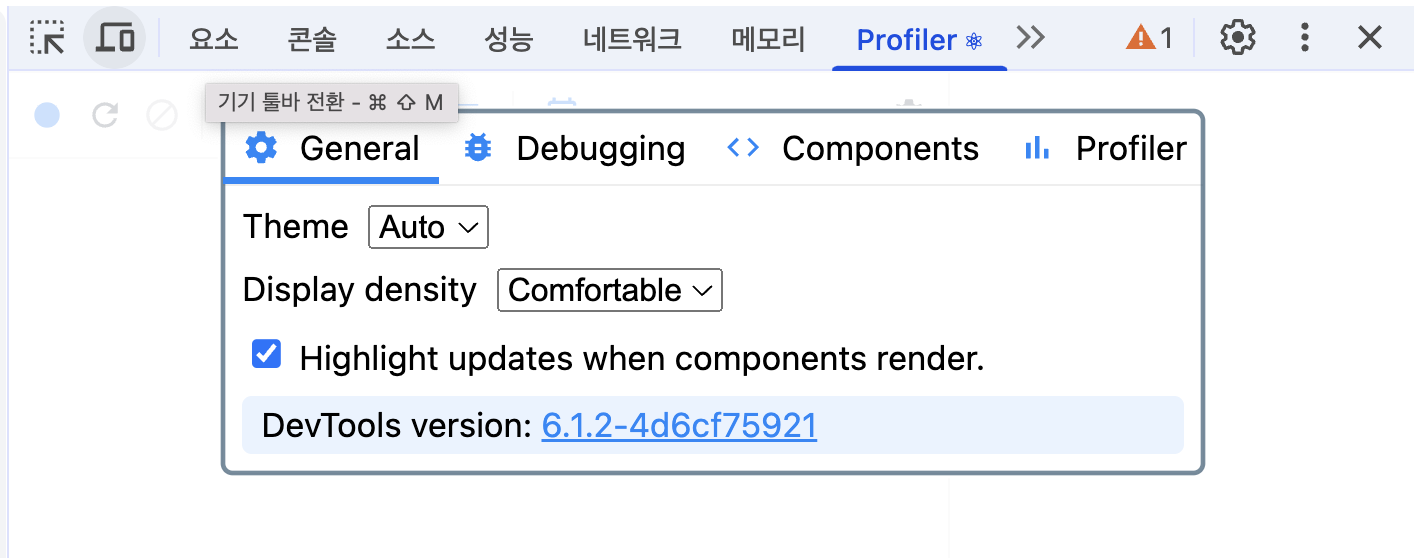Screen dimensions: 1414x558
Task: Select the 네트워크 panel tab
Action: click(632, 39)
